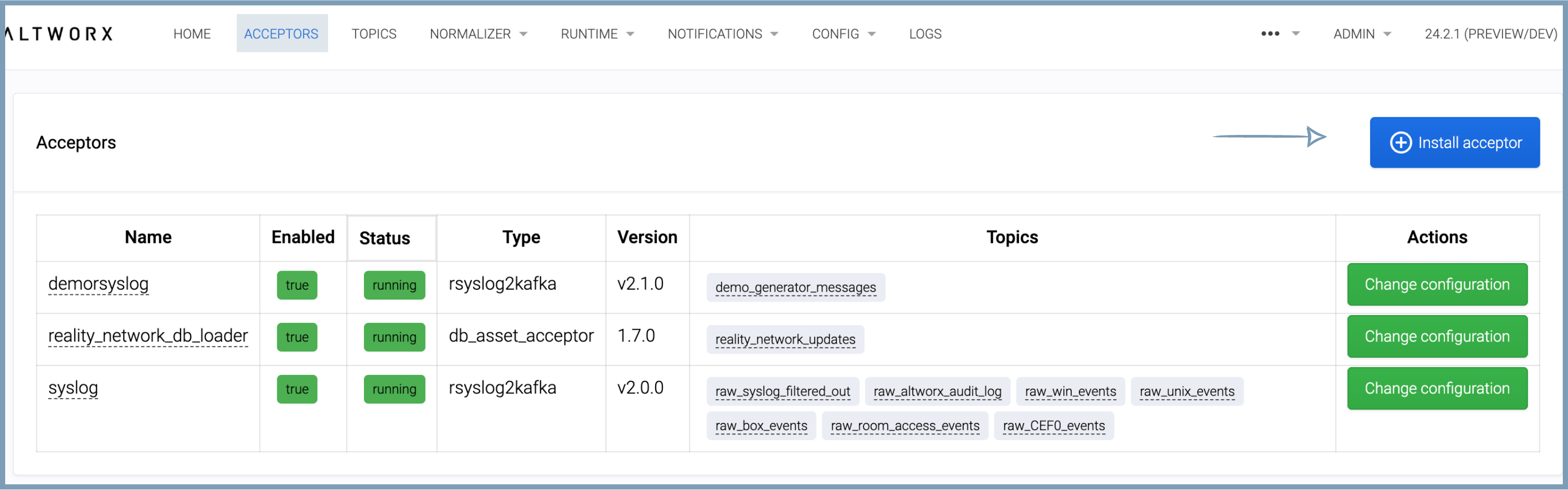The width and height of the screenshot is (1568, 490).
Task: Click the Status column header
Action: click(385, 238)
